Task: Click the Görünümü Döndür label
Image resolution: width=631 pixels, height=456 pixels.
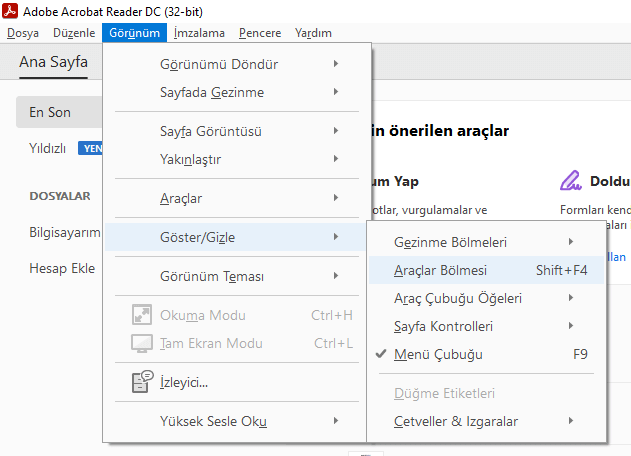Action: point(219,64)
